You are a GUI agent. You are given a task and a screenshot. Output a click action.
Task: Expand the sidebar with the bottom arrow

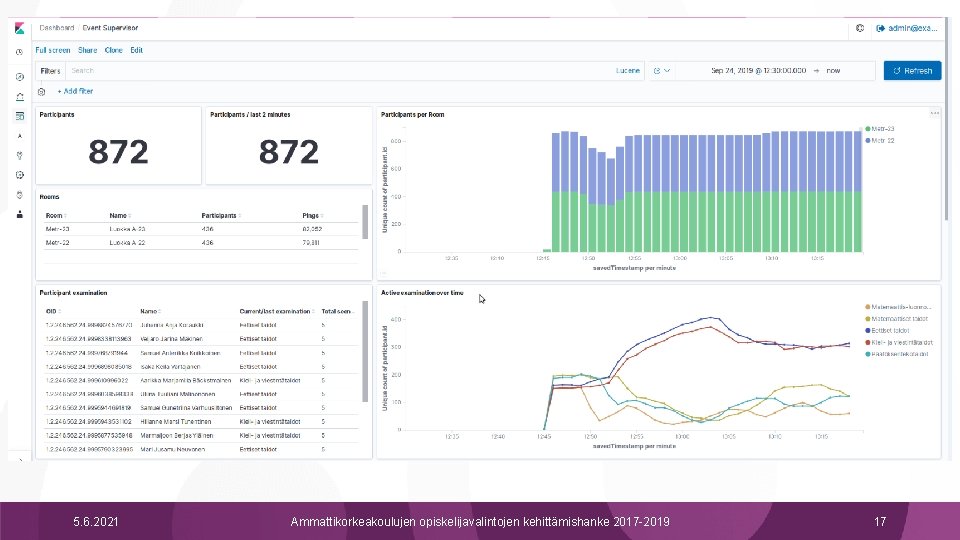[x=20, y=460]
